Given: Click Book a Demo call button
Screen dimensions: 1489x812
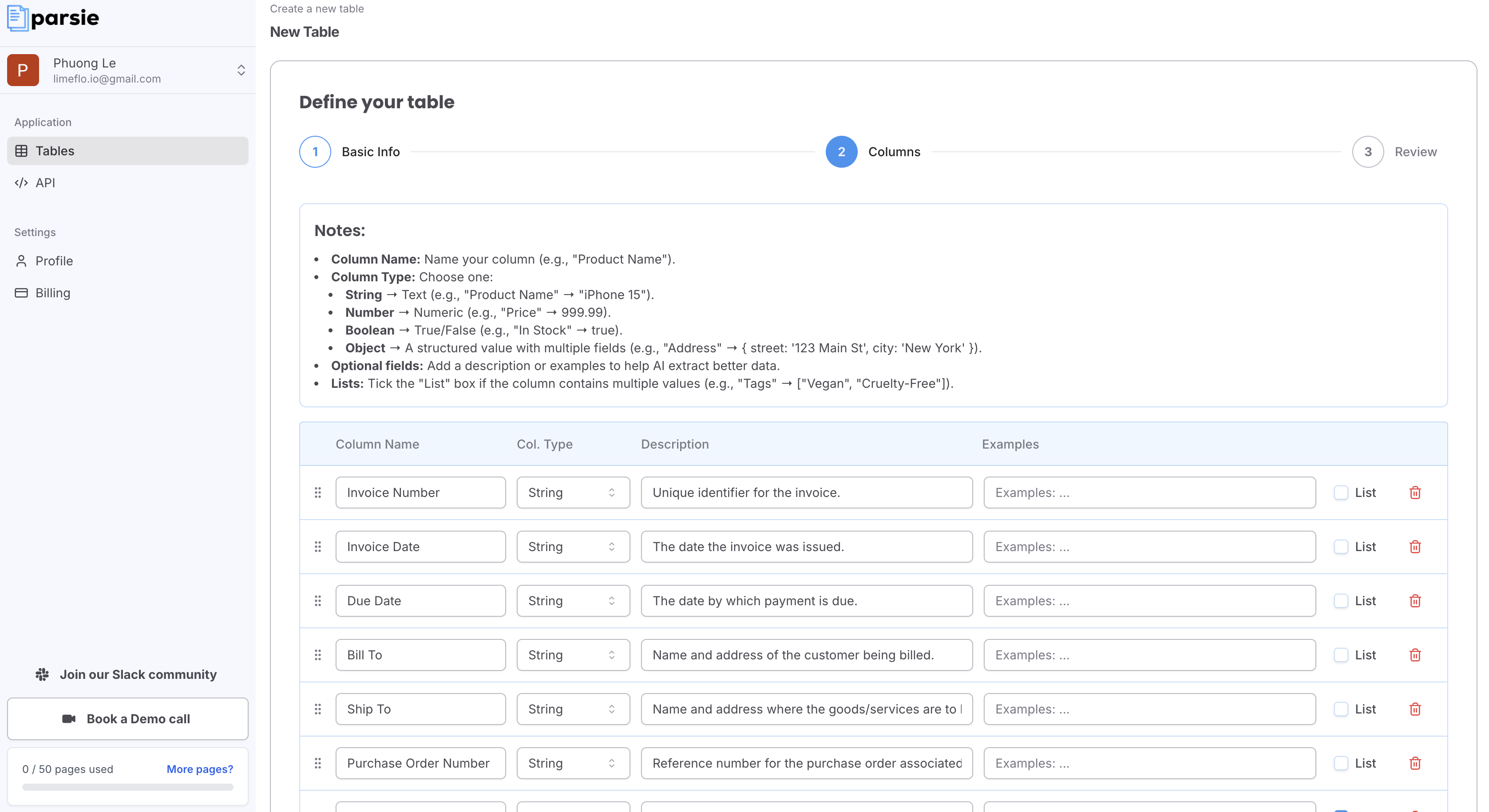Looking at the screenshot, I should click(127, 719).
